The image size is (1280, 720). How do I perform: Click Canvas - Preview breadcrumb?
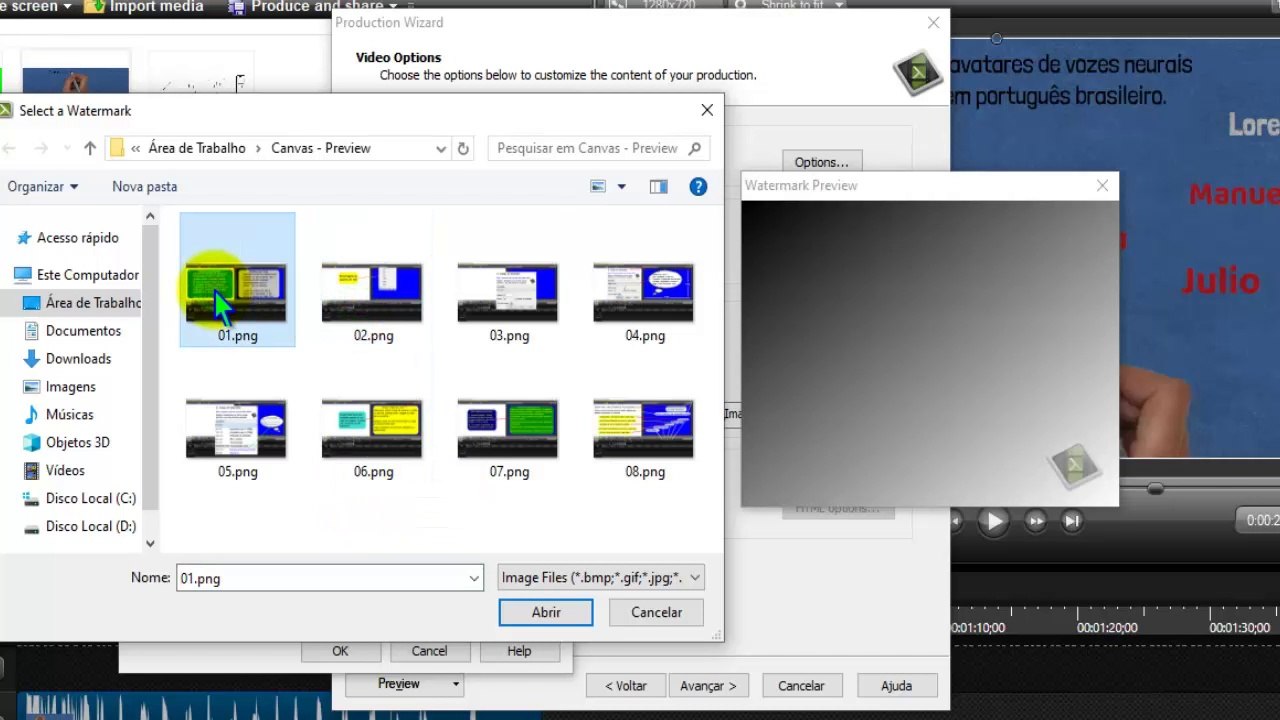tap(321, 148)
